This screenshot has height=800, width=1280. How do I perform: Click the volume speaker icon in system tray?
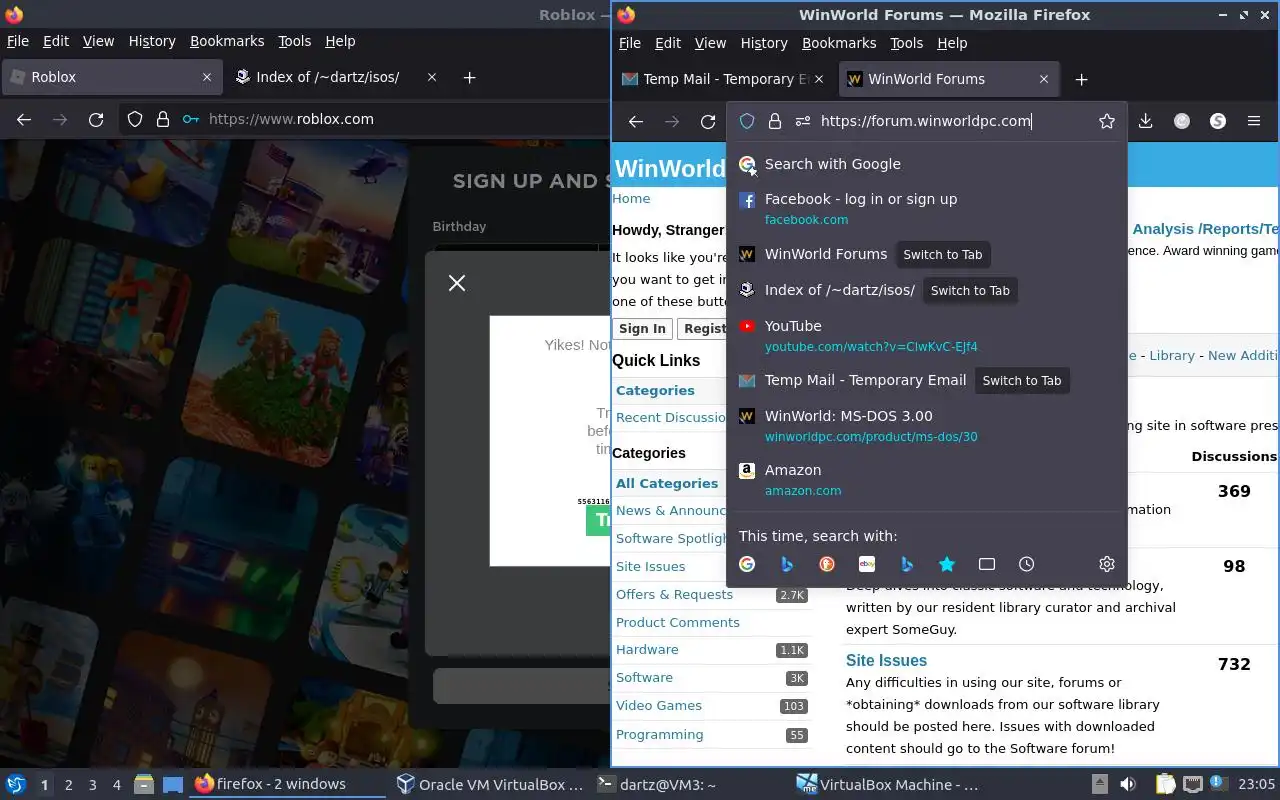point(1127,784)
